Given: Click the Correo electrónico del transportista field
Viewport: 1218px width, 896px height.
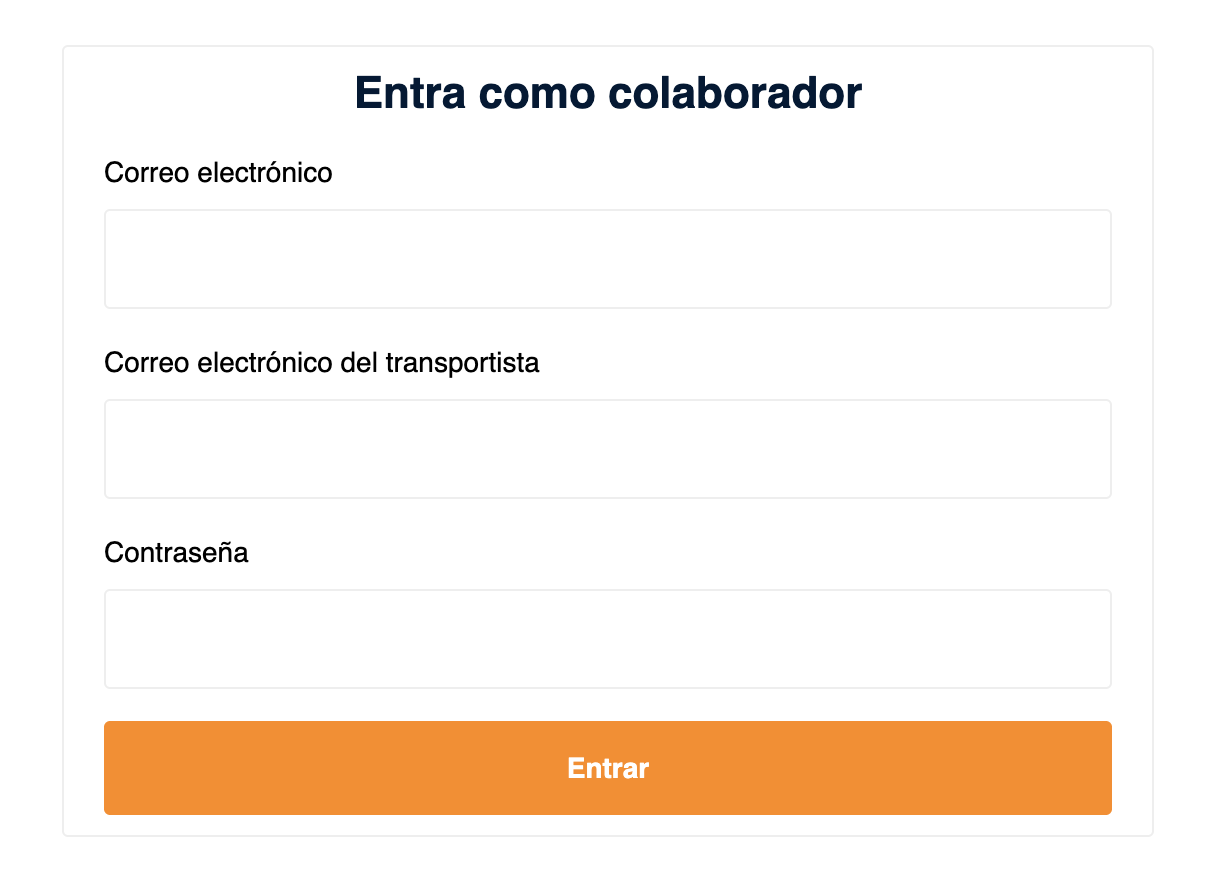Looking at the screenshot, I should (x=607, y=448).
